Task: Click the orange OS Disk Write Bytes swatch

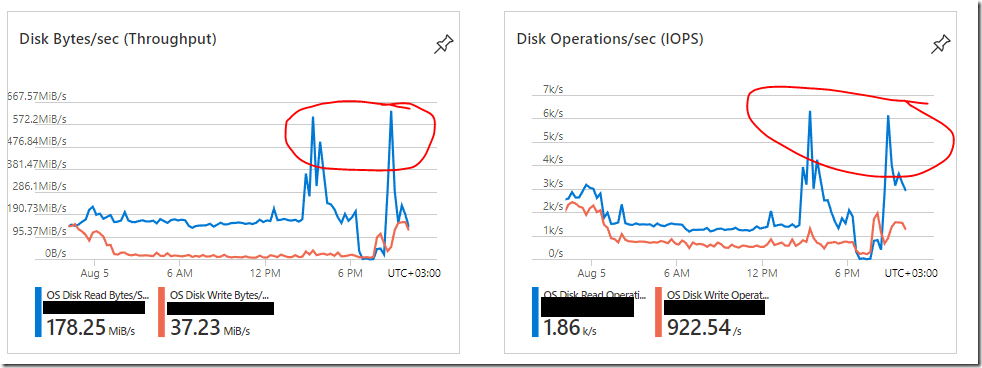Action: (x=162, y=312)
